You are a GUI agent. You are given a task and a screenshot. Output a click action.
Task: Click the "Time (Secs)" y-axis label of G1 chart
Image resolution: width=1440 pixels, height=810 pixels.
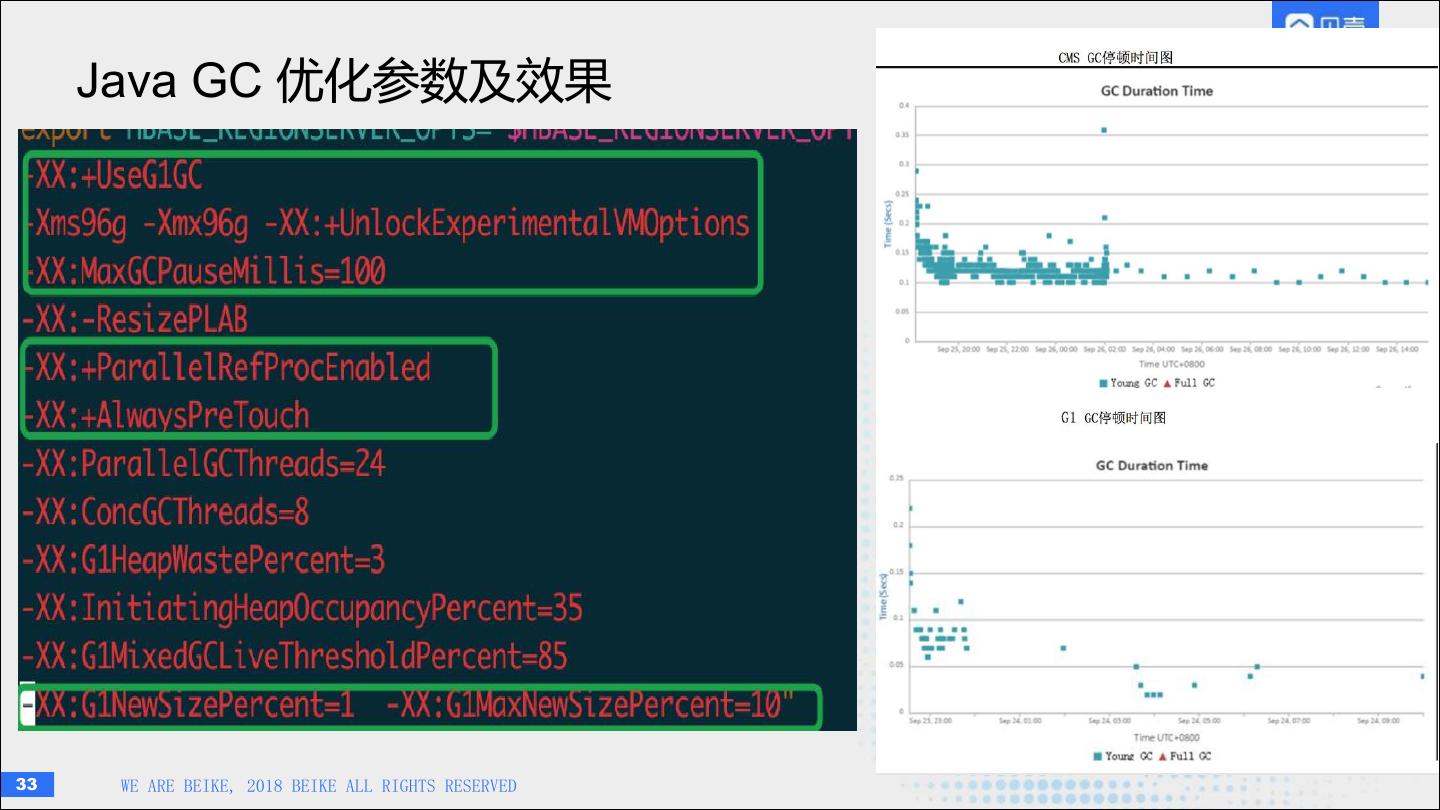883,595
